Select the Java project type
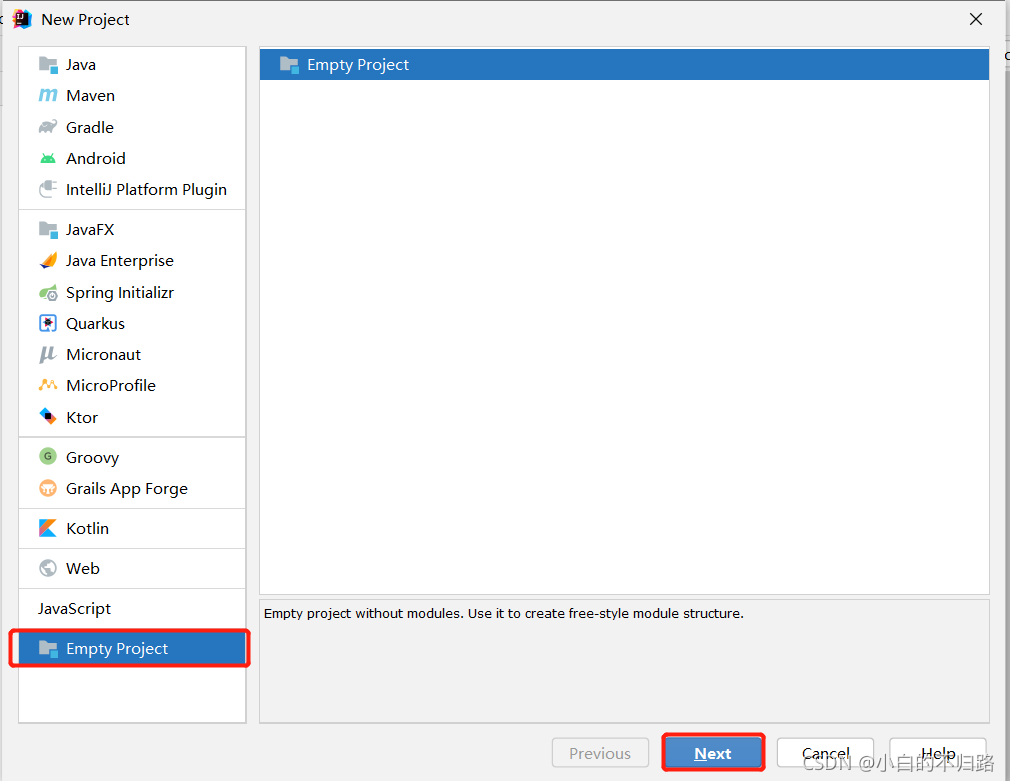The image size is (1010, 781). pyautogui.click(x=132, y=64)
